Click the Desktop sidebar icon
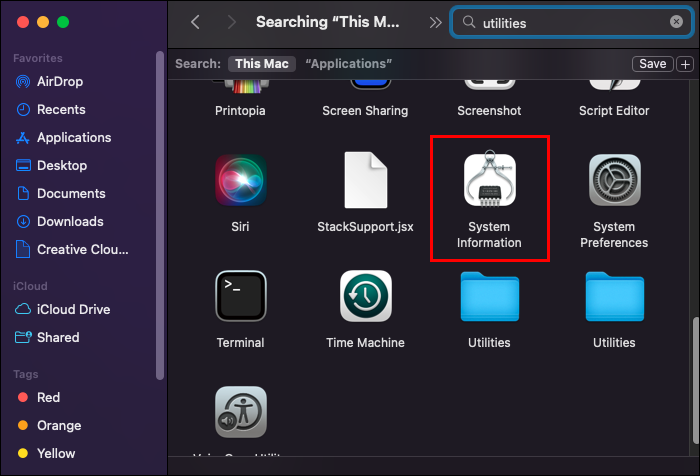 point(23,165)
